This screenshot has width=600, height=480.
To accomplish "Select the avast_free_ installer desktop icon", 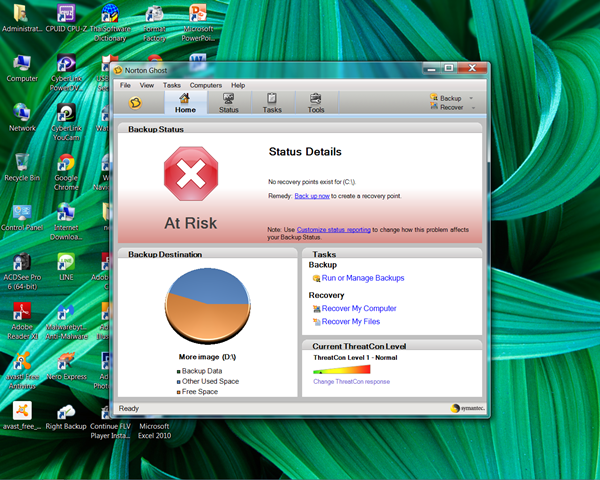I will pos(22,416).
